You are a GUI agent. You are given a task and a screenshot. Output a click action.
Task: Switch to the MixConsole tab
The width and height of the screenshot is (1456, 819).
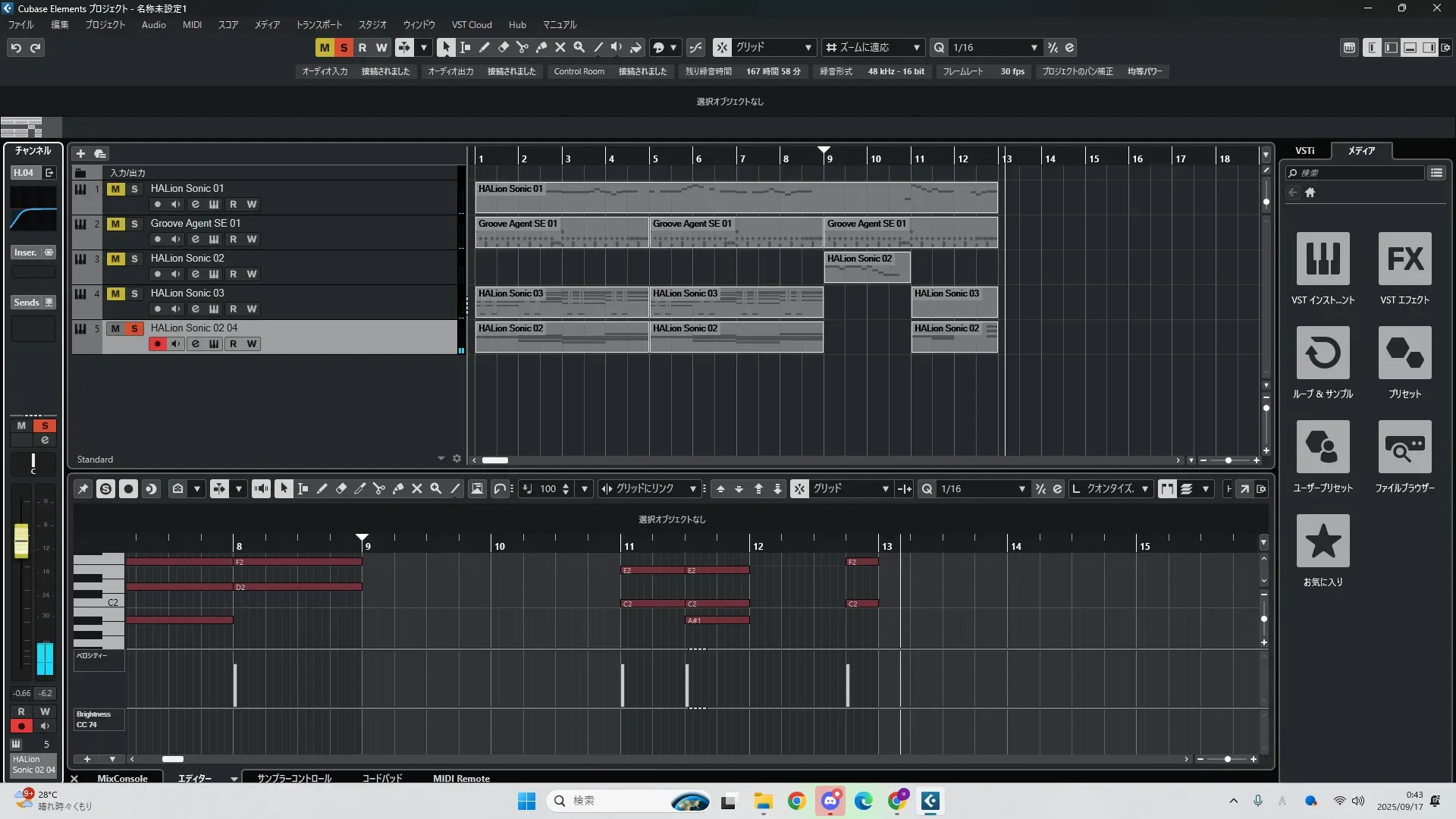tap(122, 778)
